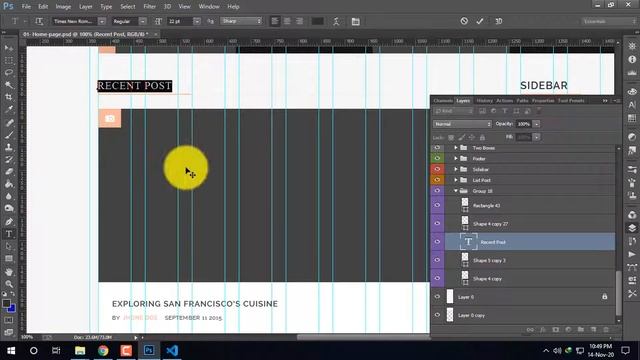Viewport: 640px width, 360px height.
Task: Switch to the Channels tab
Action: (442, 100)
